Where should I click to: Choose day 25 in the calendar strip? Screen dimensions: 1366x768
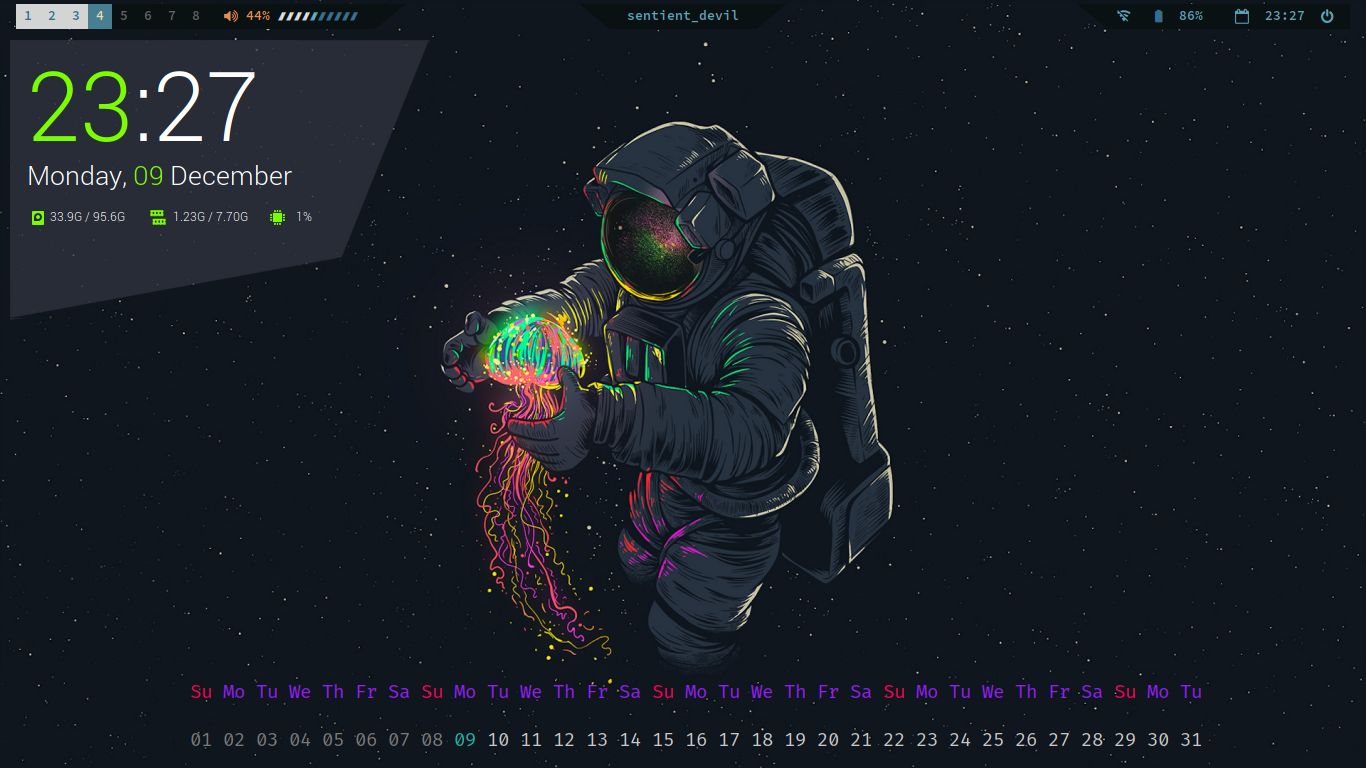tap(993, 740)
